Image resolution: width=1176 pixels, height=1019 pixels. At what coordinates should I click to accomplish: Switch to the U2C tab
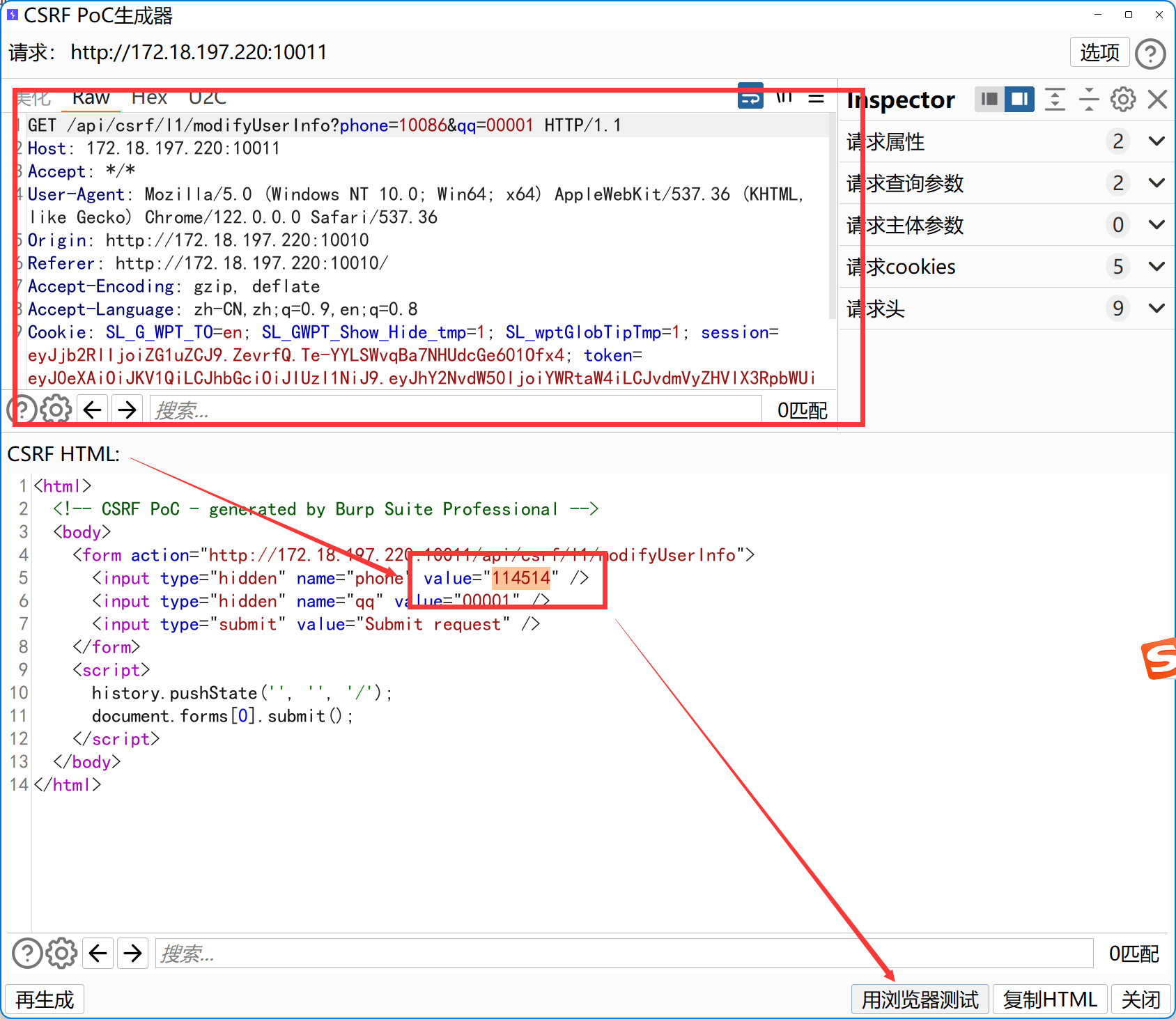coord(208,98)
